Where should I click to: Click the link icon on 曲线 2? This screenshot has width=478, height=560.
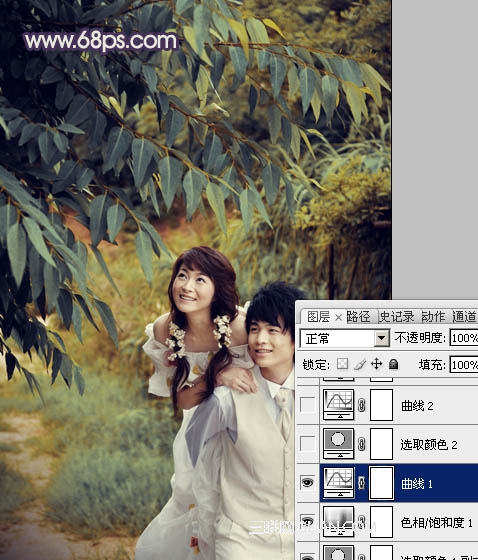[x=362, y=405]
